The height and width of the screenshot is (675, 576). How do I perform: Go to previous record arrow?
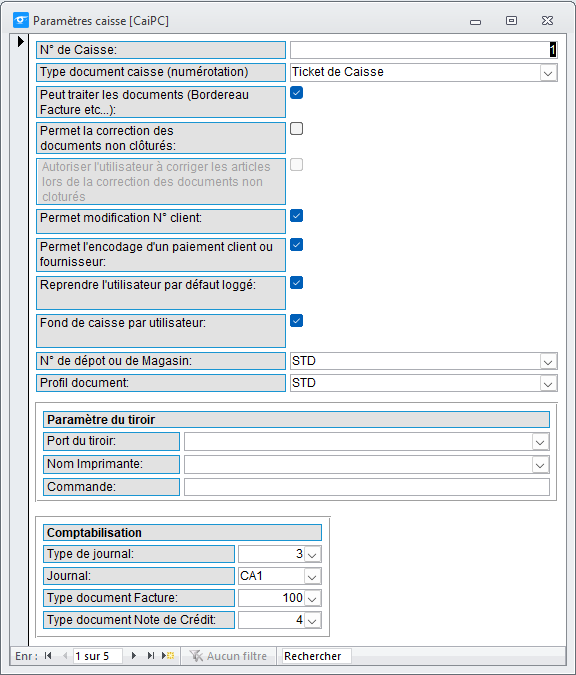tap(65, 656)
